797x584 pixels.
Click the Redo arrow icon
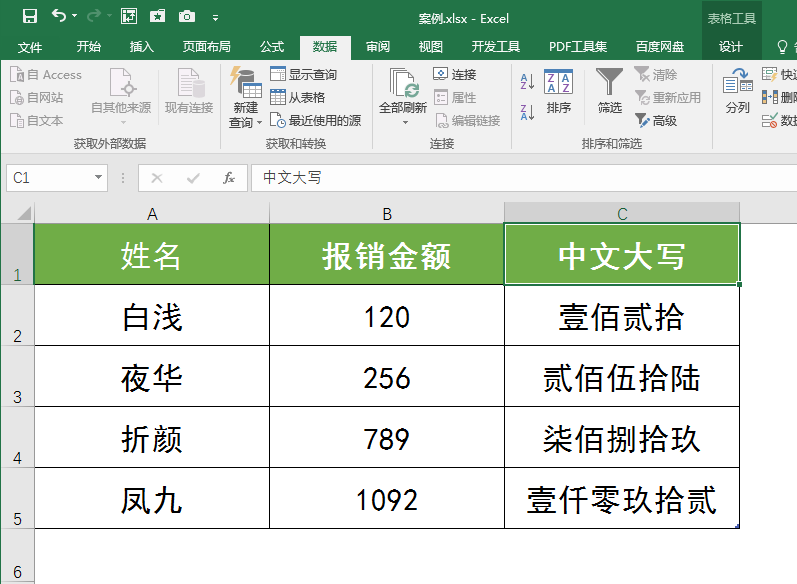tap(94, 16)
